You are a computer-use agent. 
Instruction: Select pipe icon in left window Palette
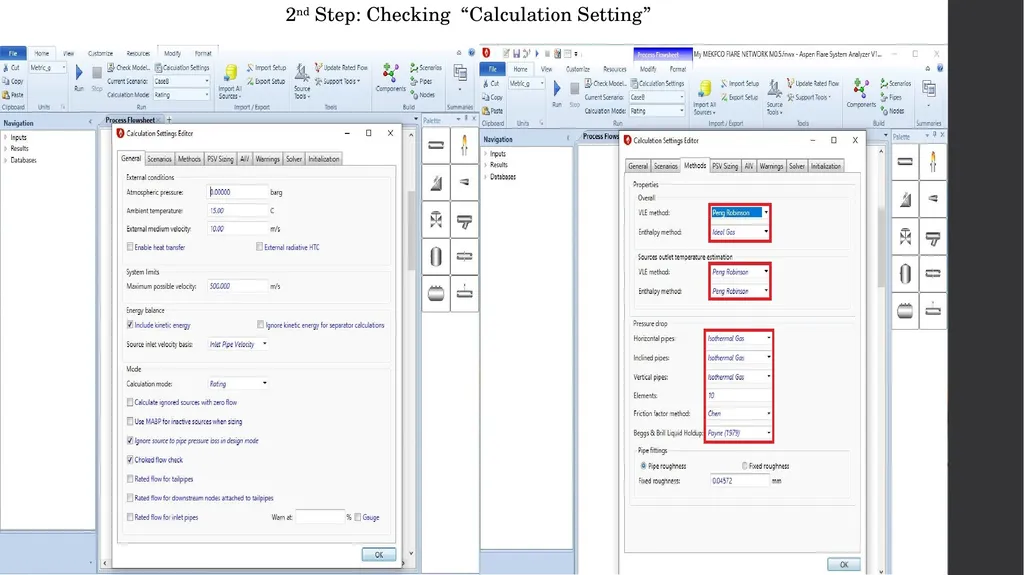click(436, 145)
